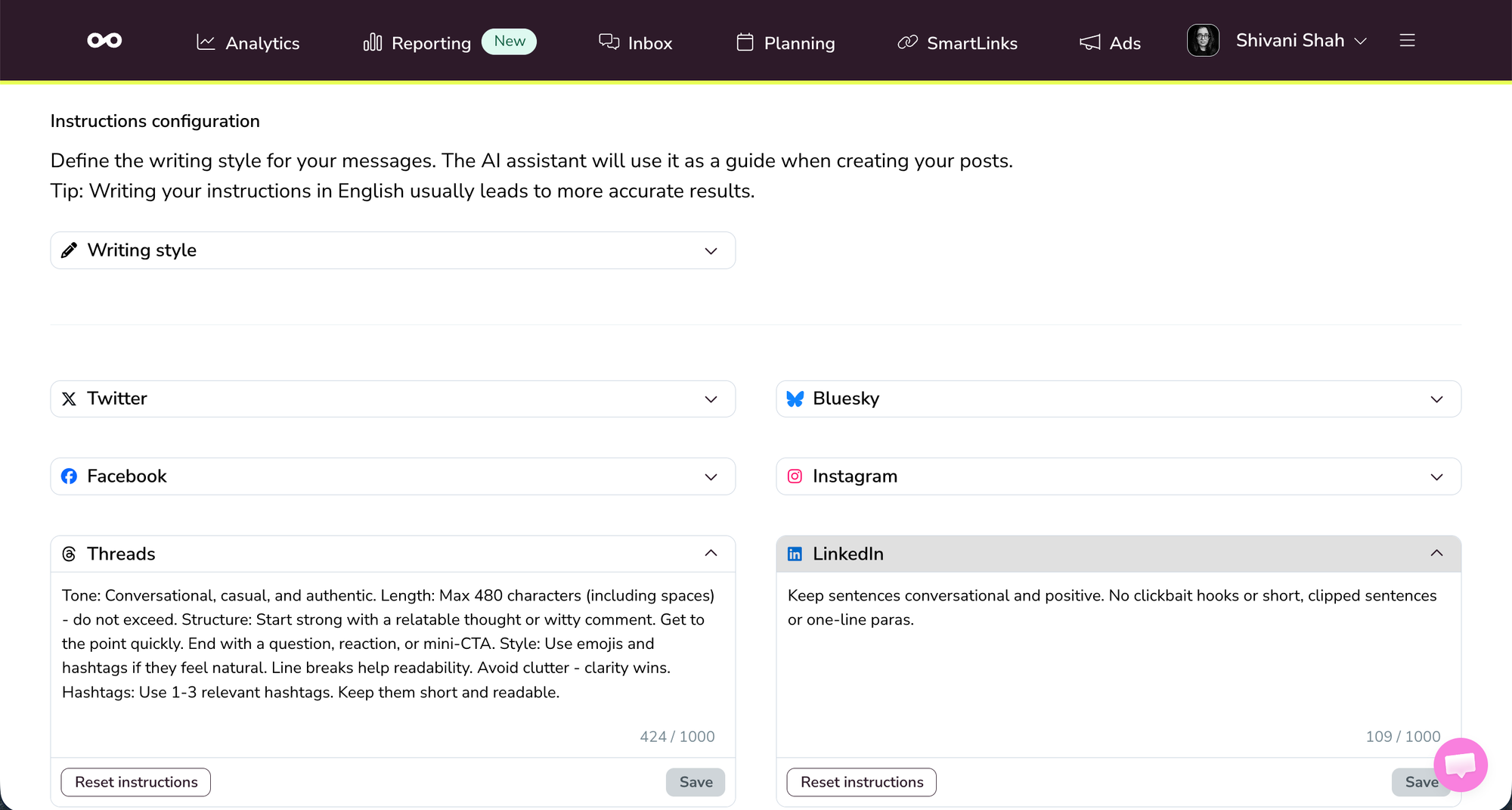The height and width of the screenshot is (810, 1512).
Task: Expand the Writing style panel chevron
Action: [711, 251]
